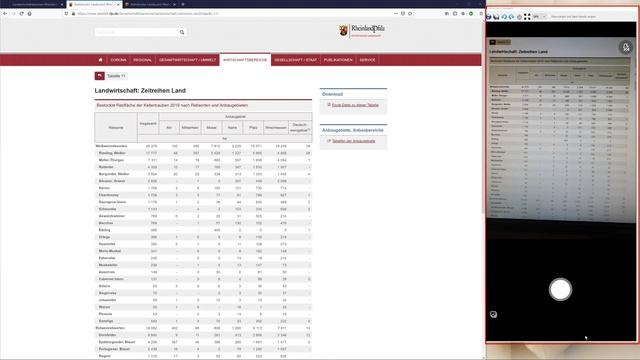The image size is (640, 360).
Task: Click the Mittelrhein column header
Action: pos(190,127)
